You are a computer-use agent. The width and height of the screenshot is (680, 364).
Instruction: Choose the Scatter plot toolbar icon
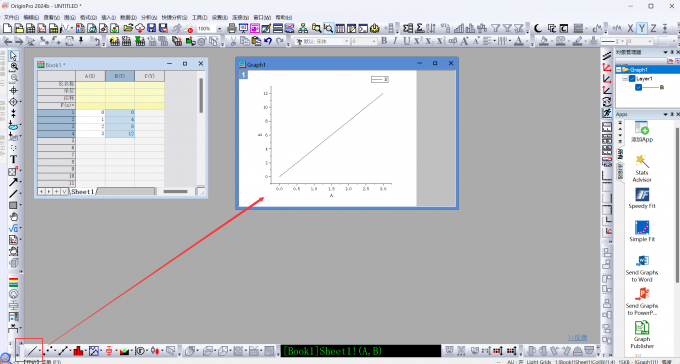49,351
